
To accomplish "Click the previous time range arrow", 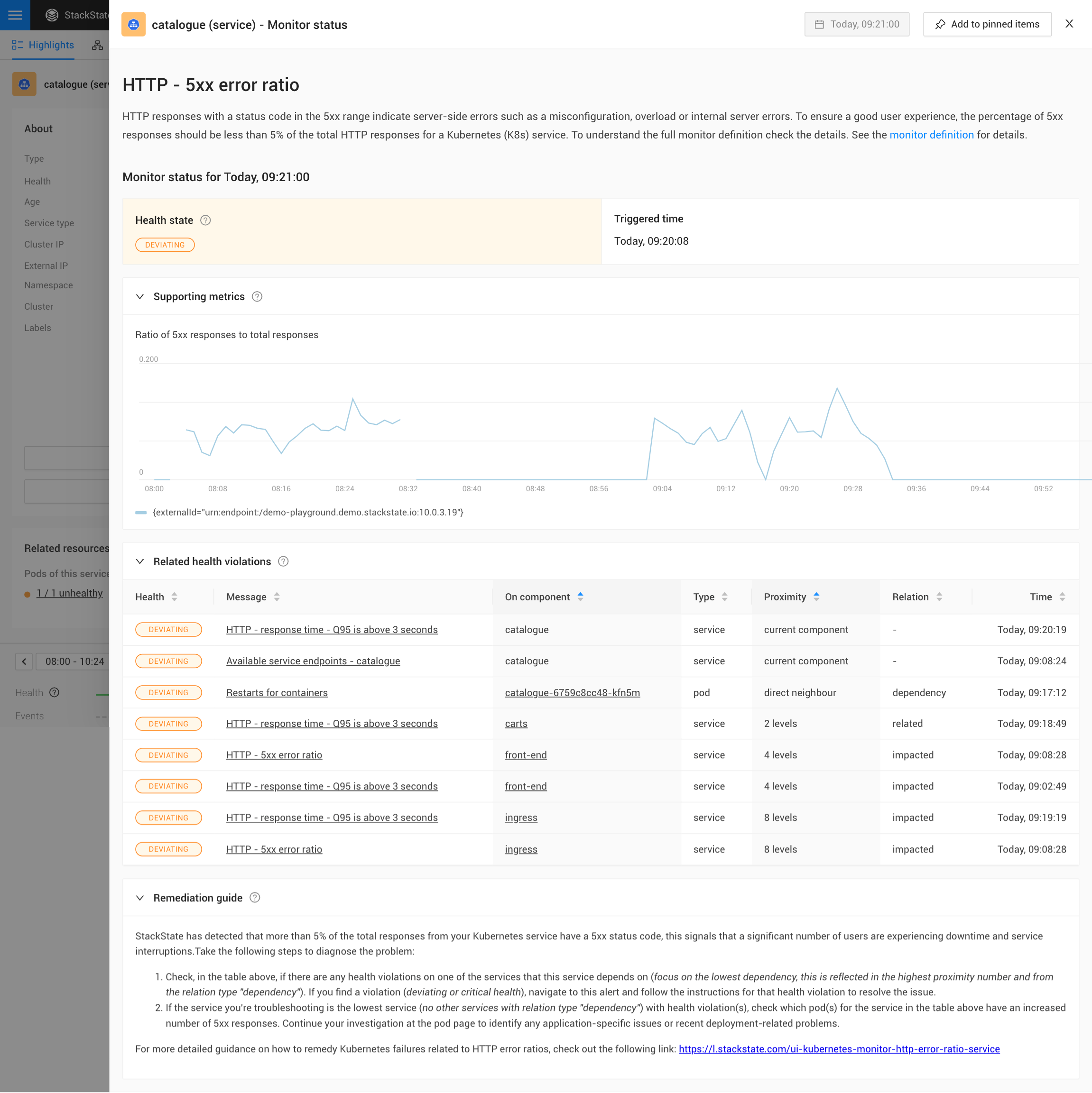I will (24, 661).
